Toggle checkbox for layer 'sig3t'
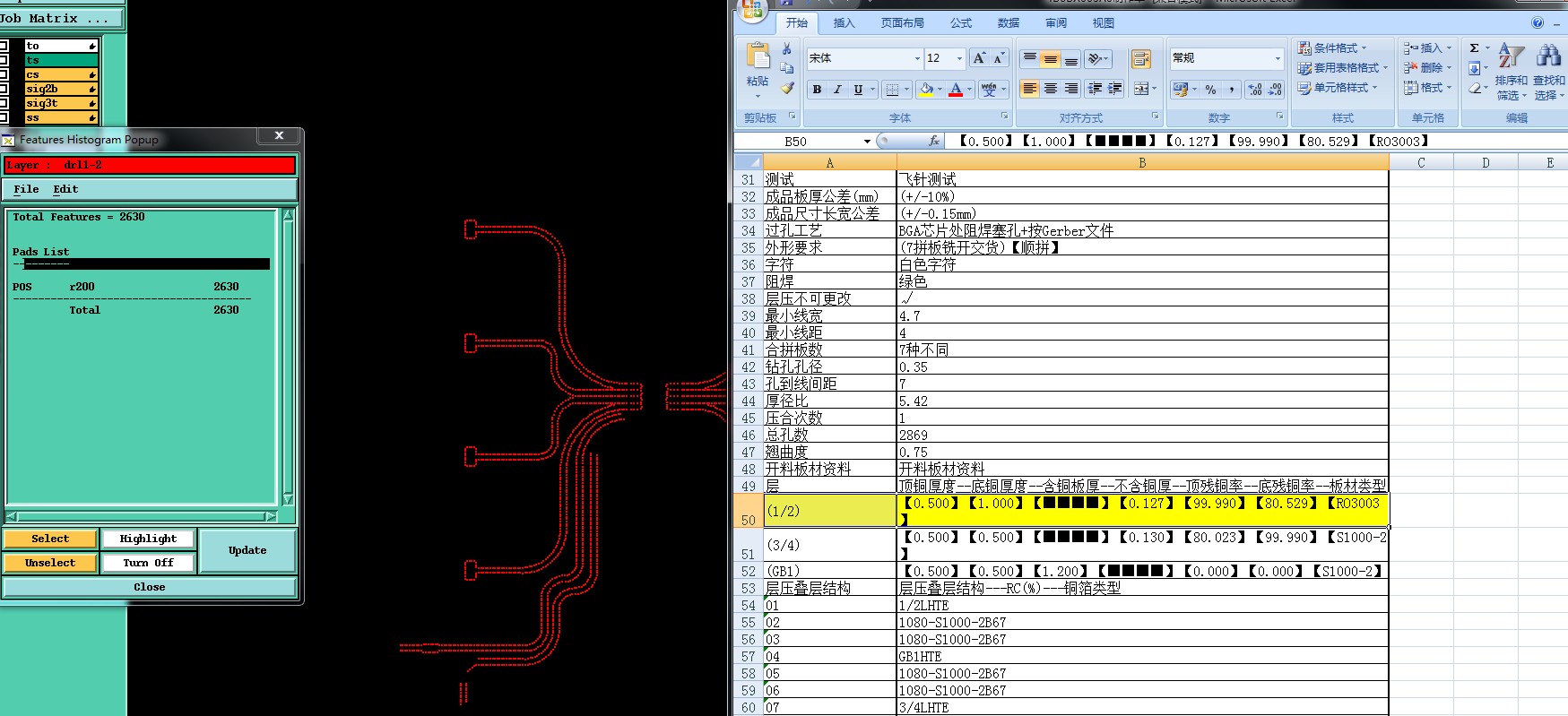The width and height of the screenshot is (1568, 716). tap(4, 103)
